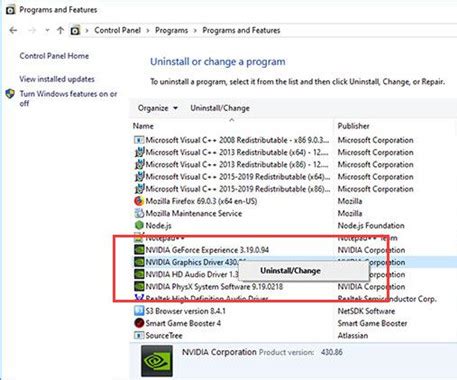This screenshot has height=380, width=457.
Task: Select NVIDIA PhysX System Software 9.19.0218
Action: click(x=214, y=287)
